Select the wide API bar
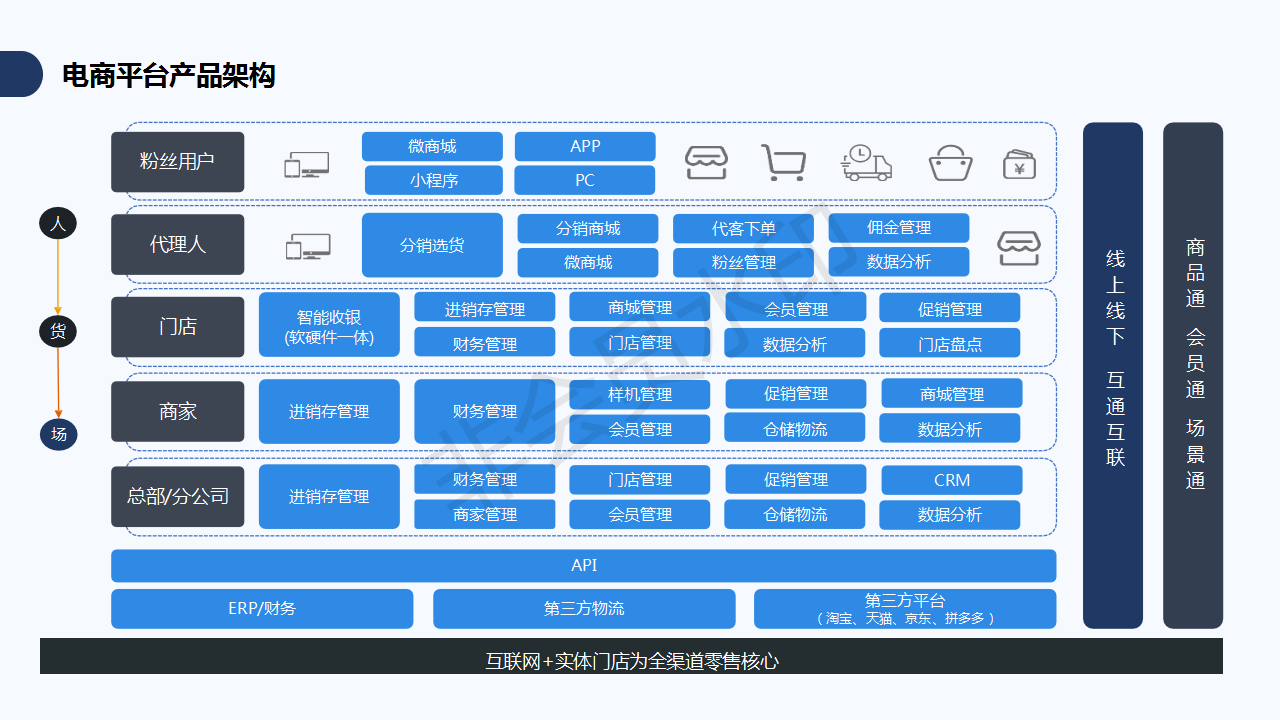Viewport: 1280px width, 720px height. coord(583,566)
